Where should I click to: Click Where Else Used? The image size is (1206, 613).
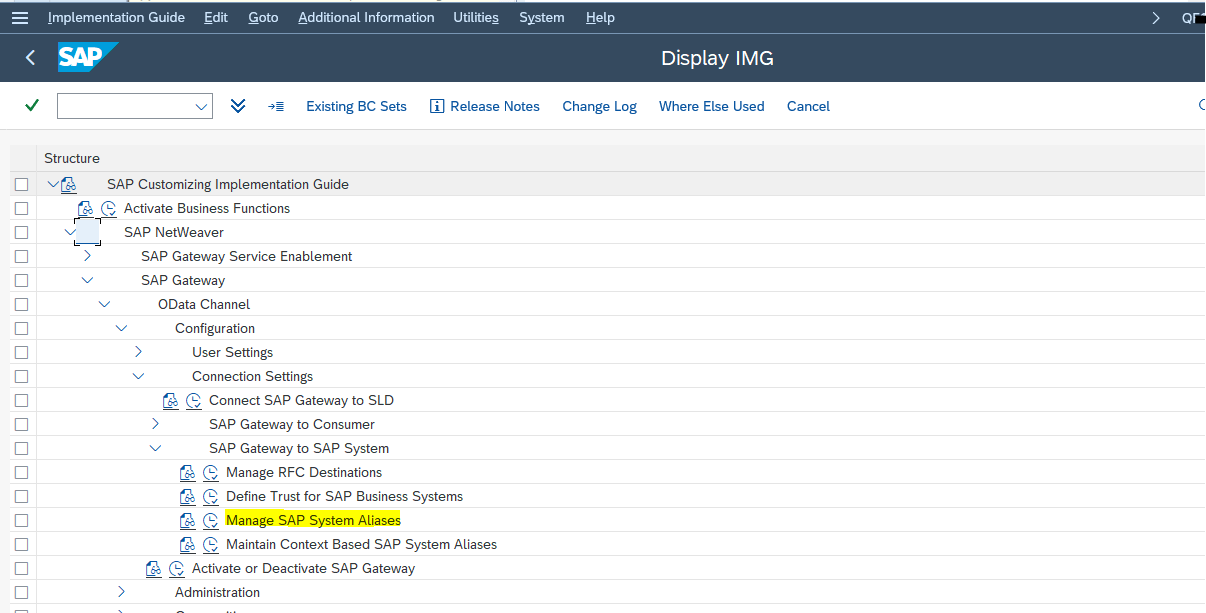click(x=711, y=106)
